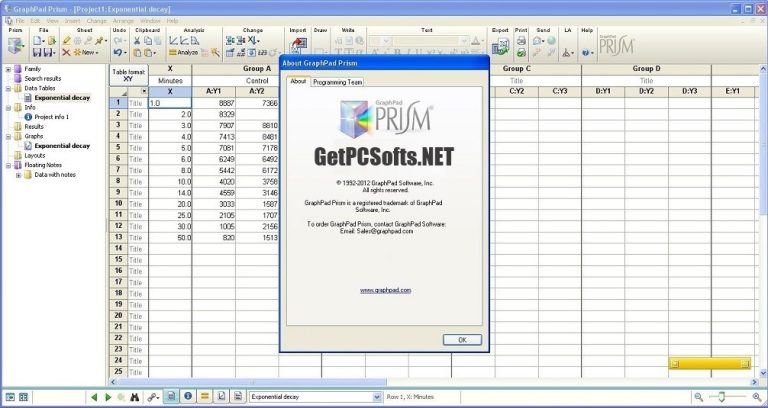Select Project info 1 in the navigator

pyautogui.click(x=51, y=117)
